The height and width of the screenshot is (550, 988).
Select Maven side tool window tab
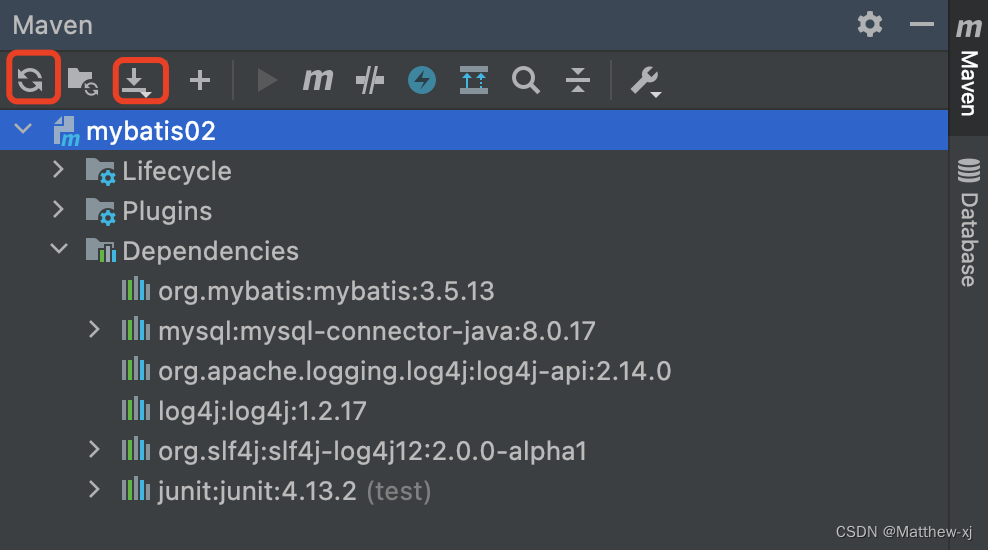pyautogui.click(x=968, y=66)
